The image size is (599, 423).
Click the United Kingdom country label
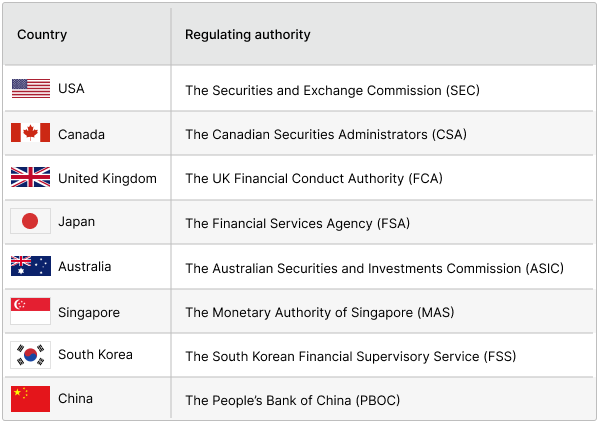click(107, 178)
